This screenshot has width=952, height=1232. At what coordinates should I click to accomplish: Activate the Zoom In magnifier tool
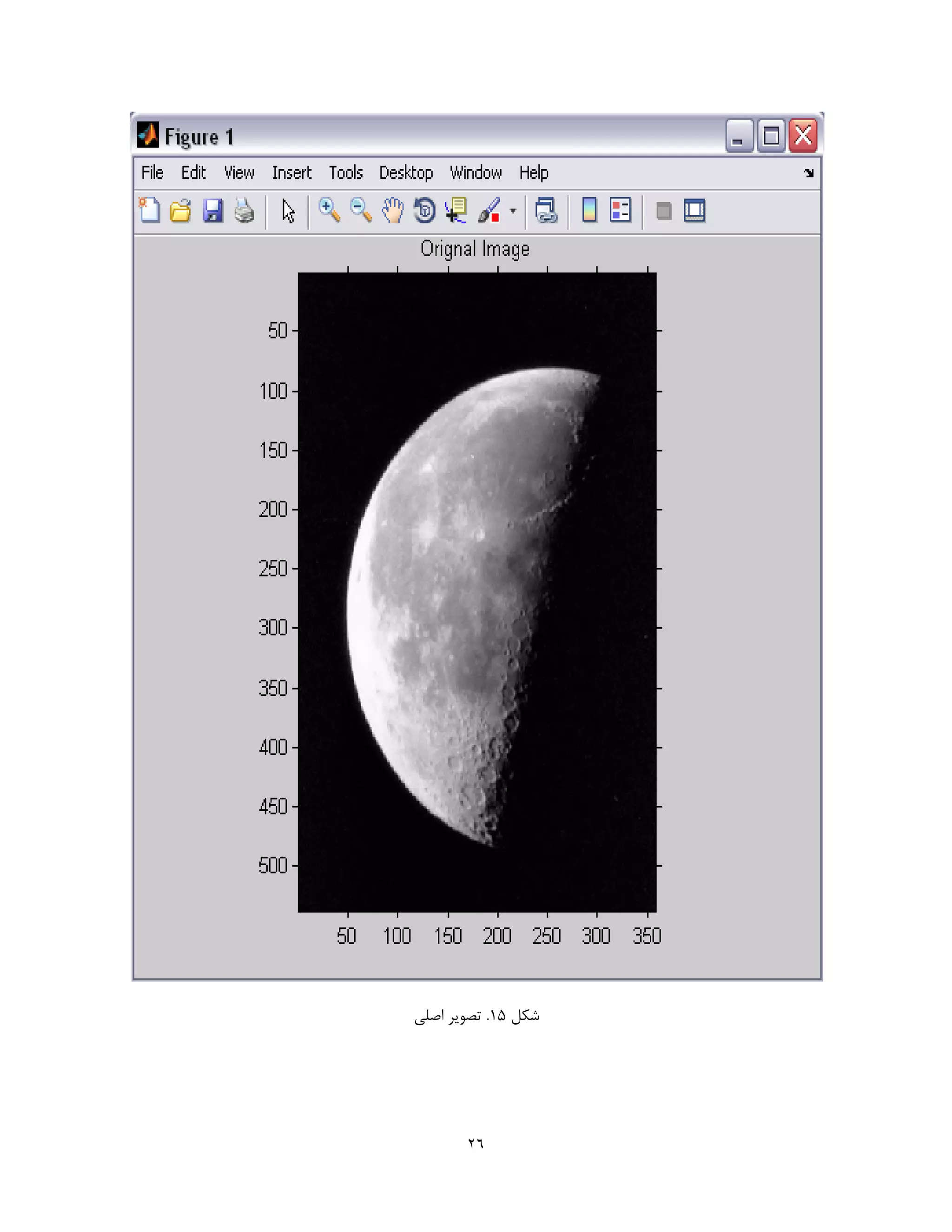point(329,211)
